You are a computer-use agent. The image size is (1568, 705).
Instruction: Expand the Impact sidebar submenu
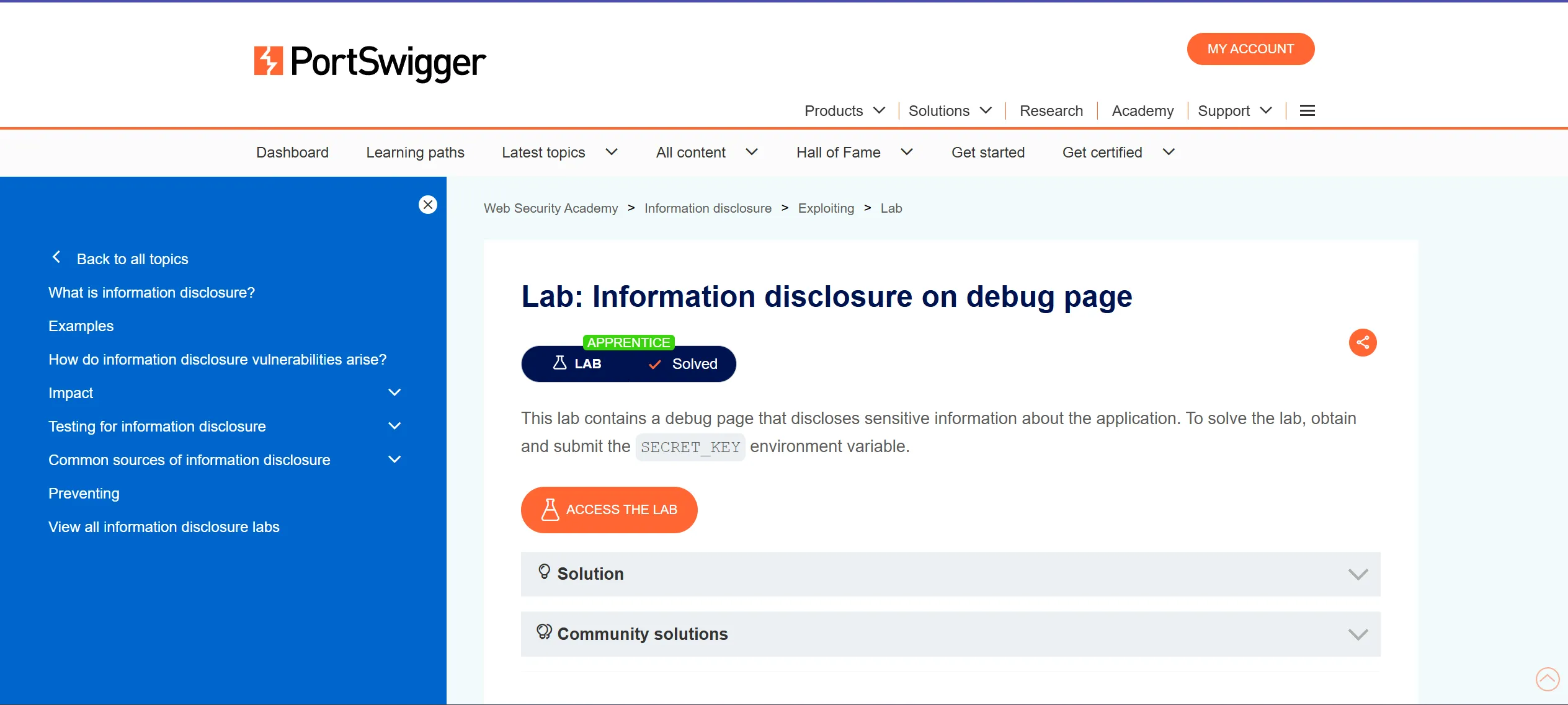[x=394, y=392]
